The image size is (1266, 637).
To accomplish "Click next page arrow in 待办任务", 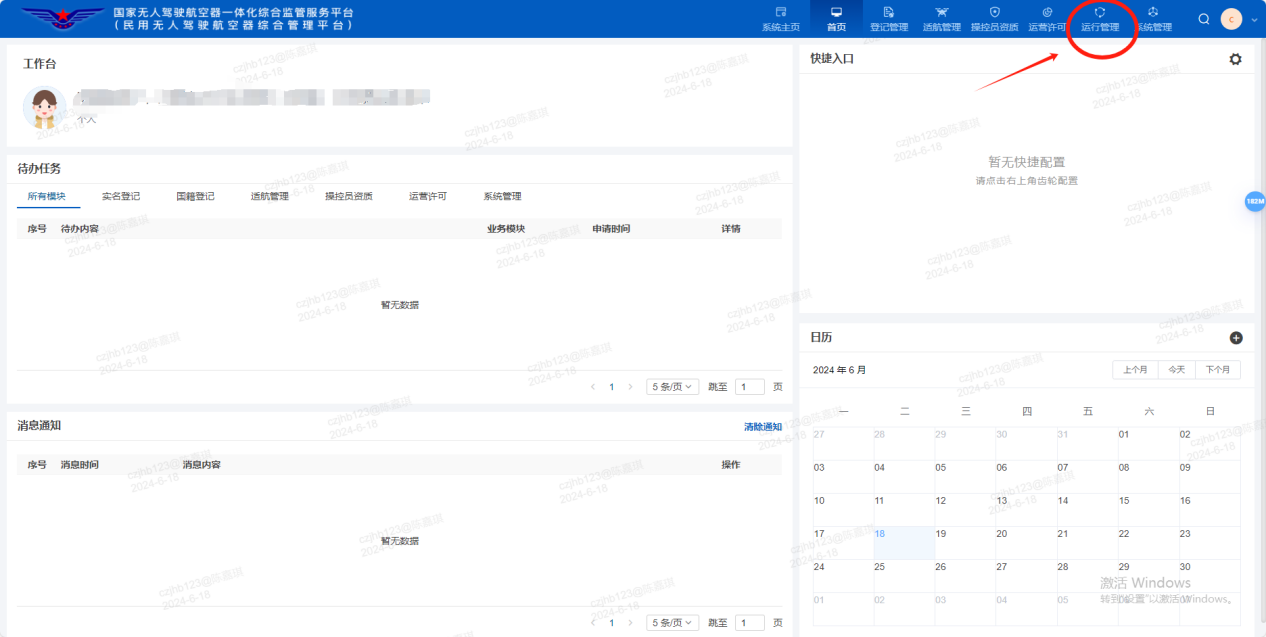I will [x=630, y=386].
